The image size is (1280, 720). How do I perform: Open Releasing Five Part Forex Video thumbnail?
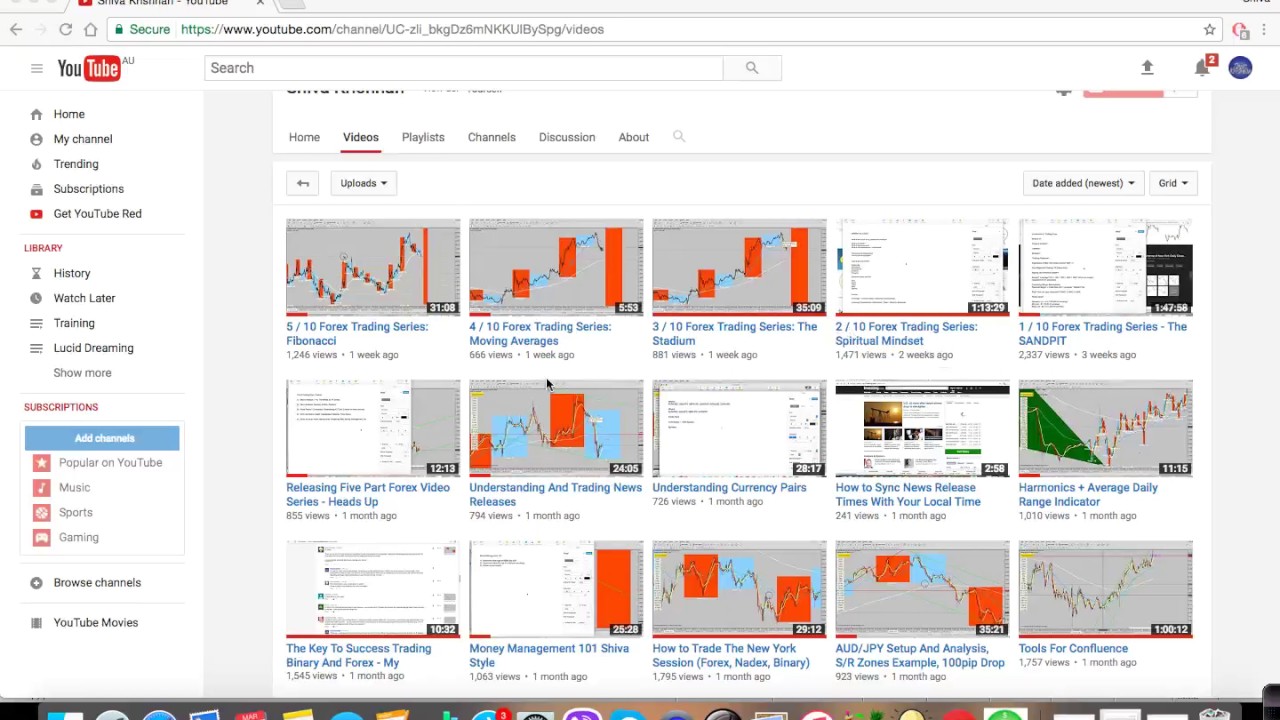[373, 428]
